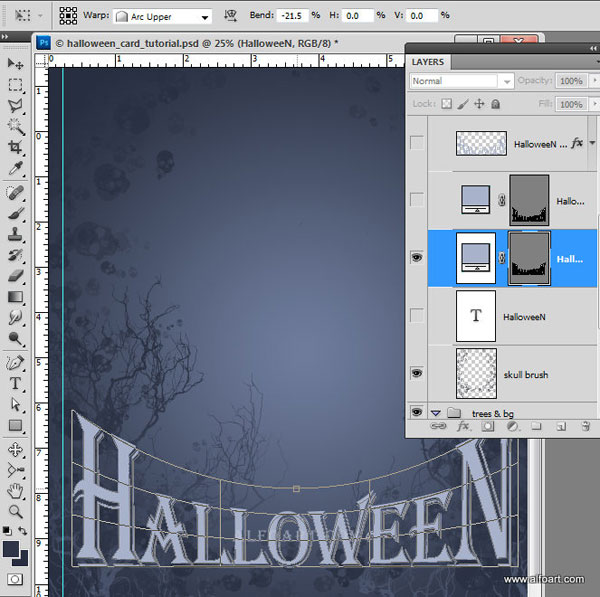Screen dimensions: 600x597
Task: Select the Crop tool
Action: point(15,147)
